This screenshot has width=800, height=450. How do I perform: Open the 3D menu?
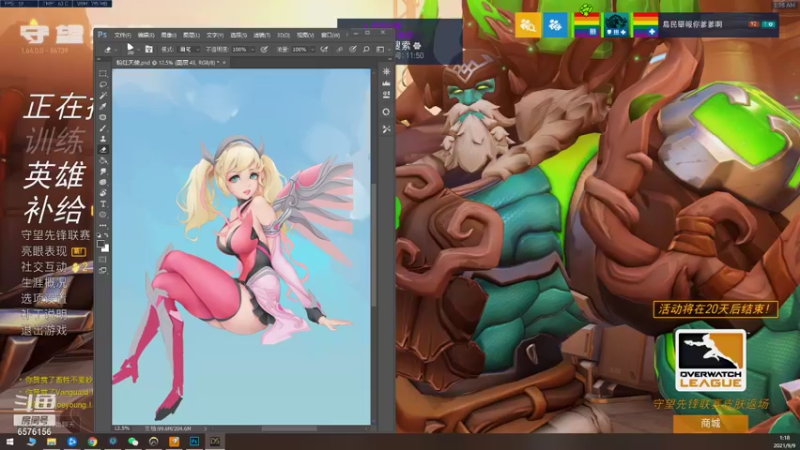click(x=283, y=35)
